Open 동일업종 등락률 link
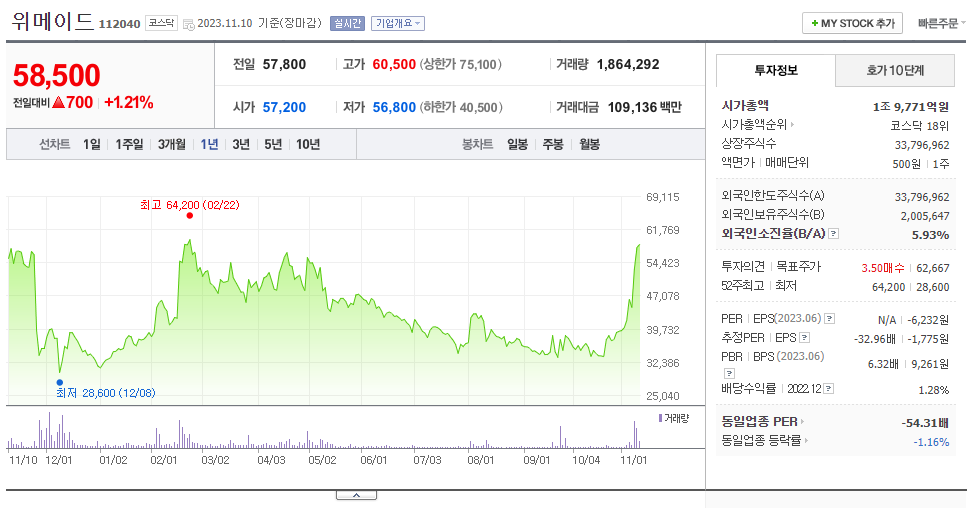This screenshot has height=508, width=975. pyautogui.click(x=764, y=441)
